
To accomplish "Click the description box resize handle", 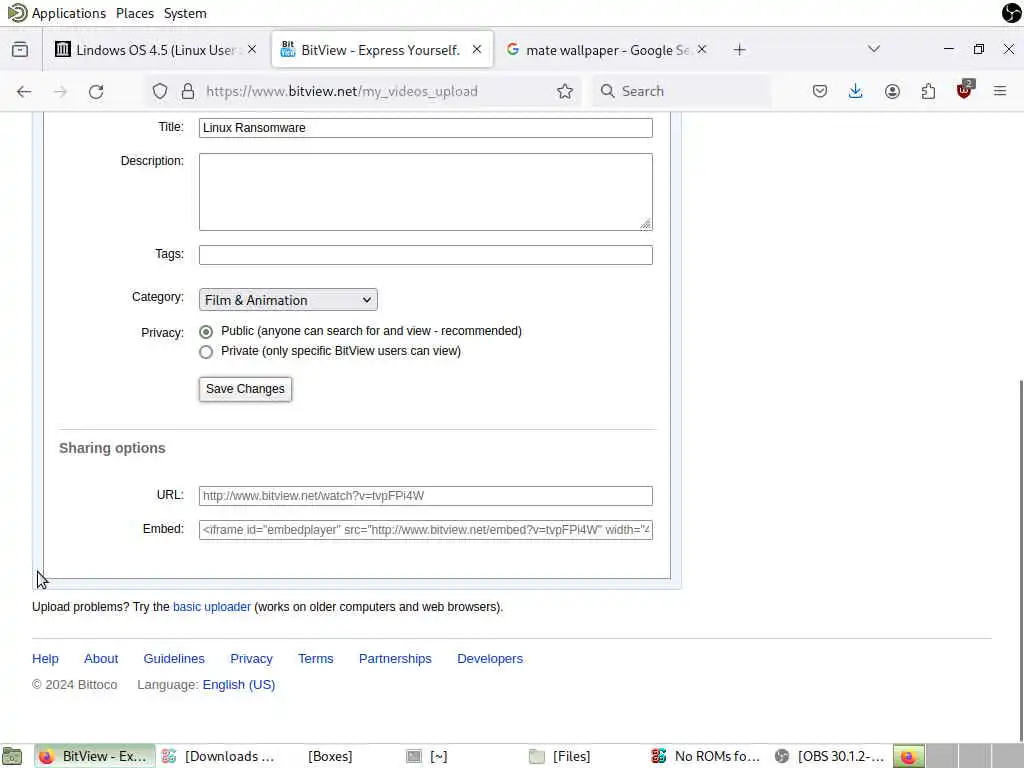I will point(645,224).
